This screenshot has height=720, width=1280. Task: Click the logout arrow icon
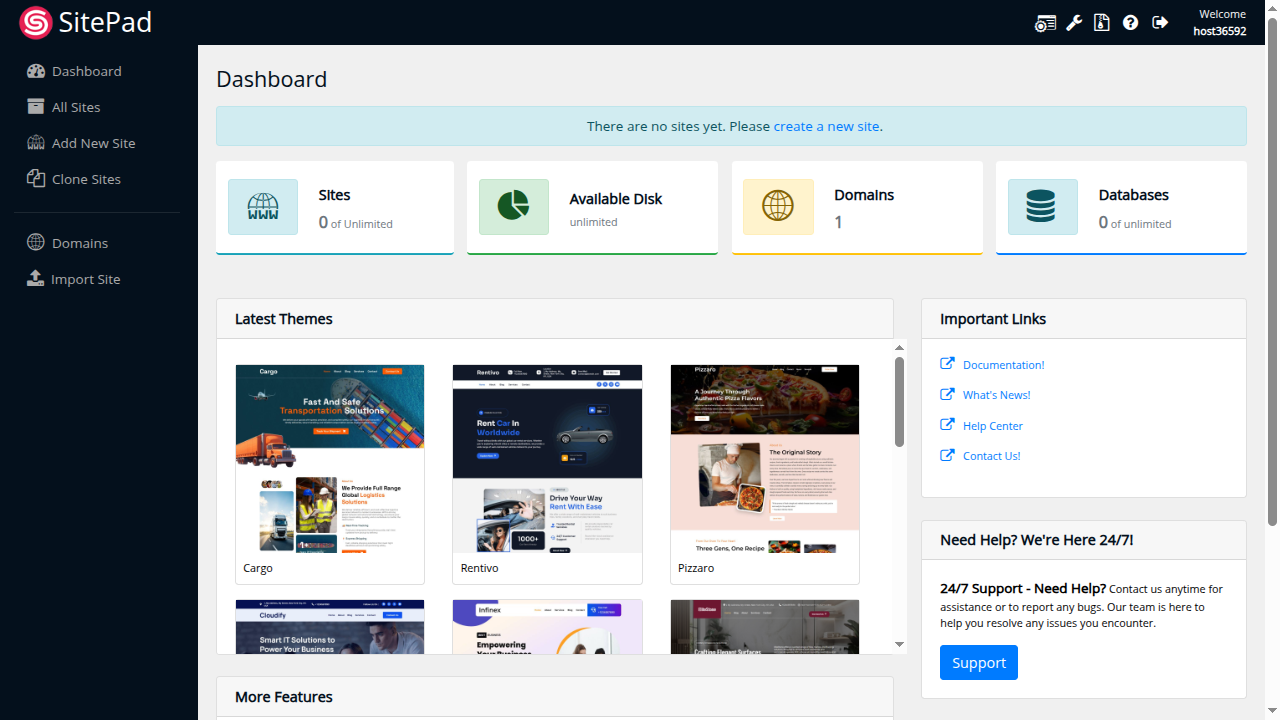1160,23
